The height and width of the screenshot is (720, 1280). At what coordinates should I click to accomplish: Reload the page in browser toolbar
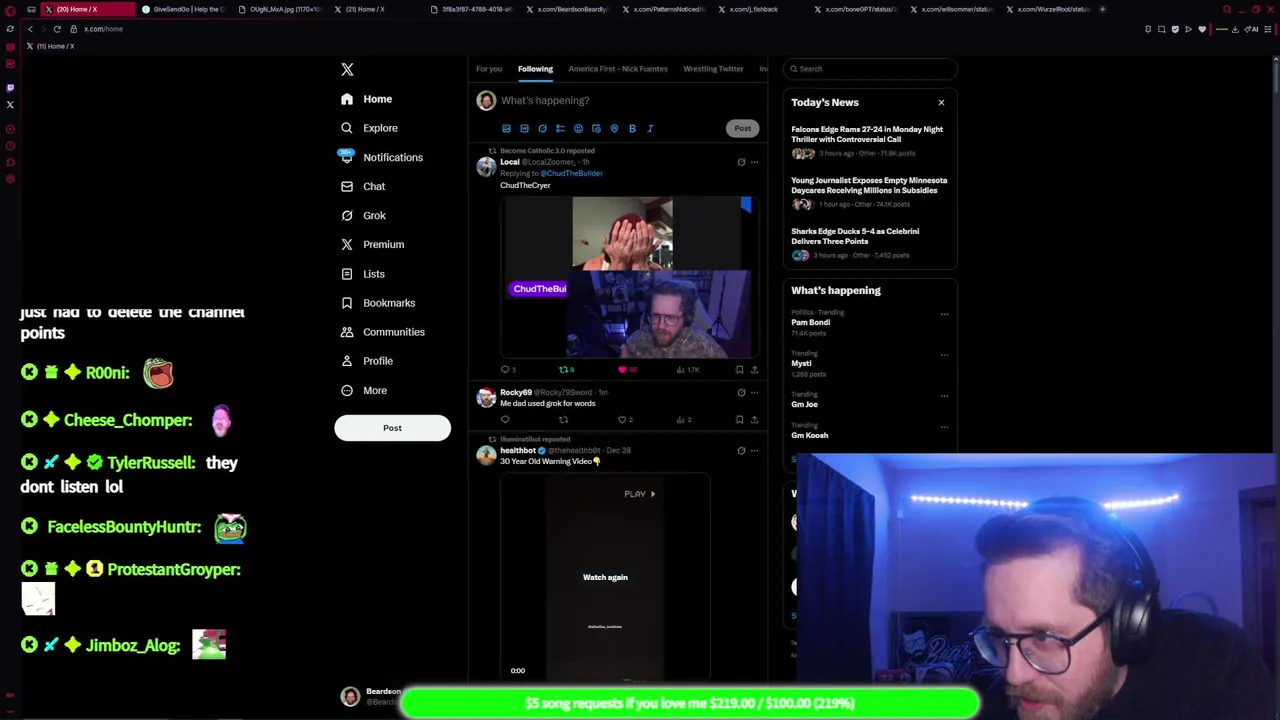coord(57,29)
